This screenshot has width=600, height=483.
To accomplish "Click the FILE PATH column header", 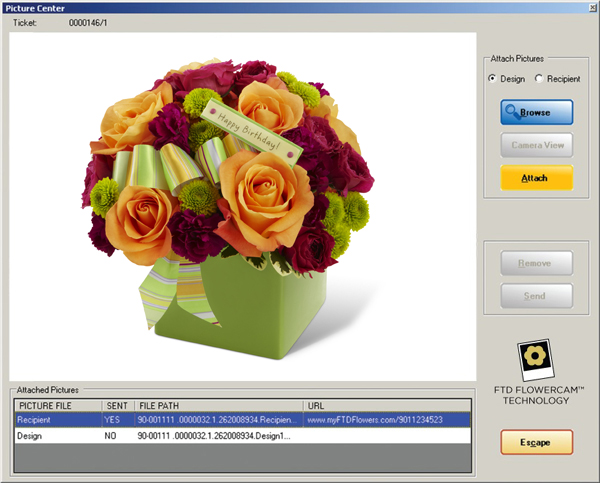I will click(x=218, y=406).
